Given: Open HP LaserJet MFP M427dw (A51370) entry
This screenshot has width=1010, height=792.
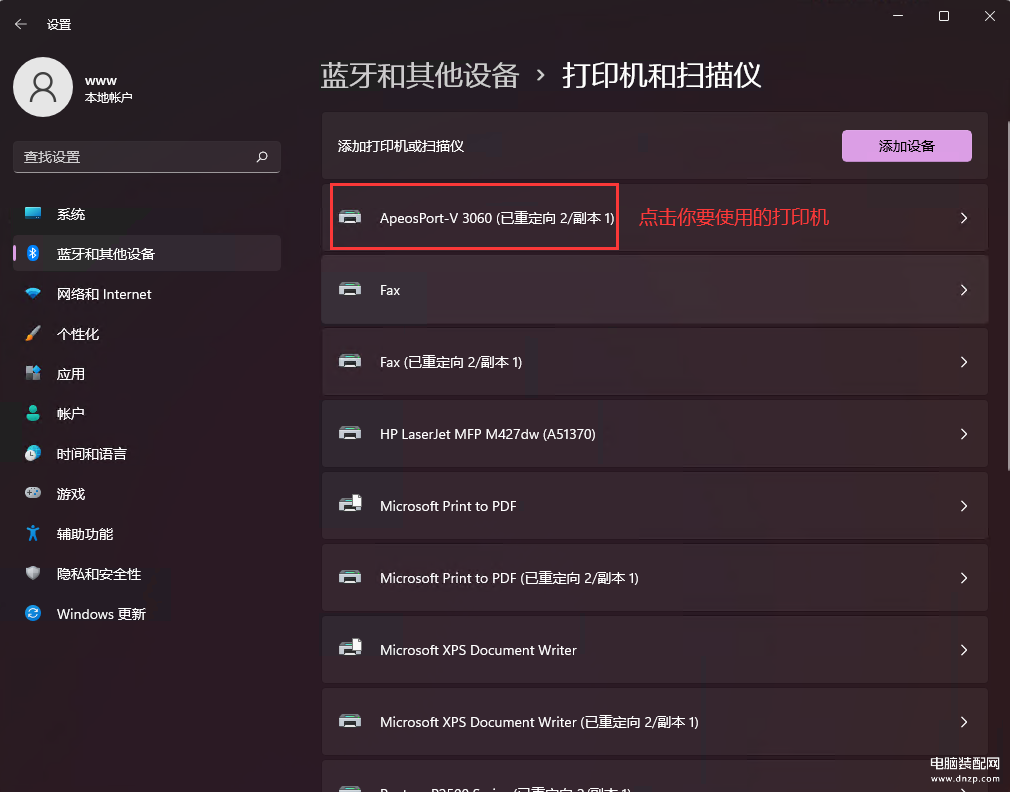Looking at the screenshot, I should (x=654, y=434).
